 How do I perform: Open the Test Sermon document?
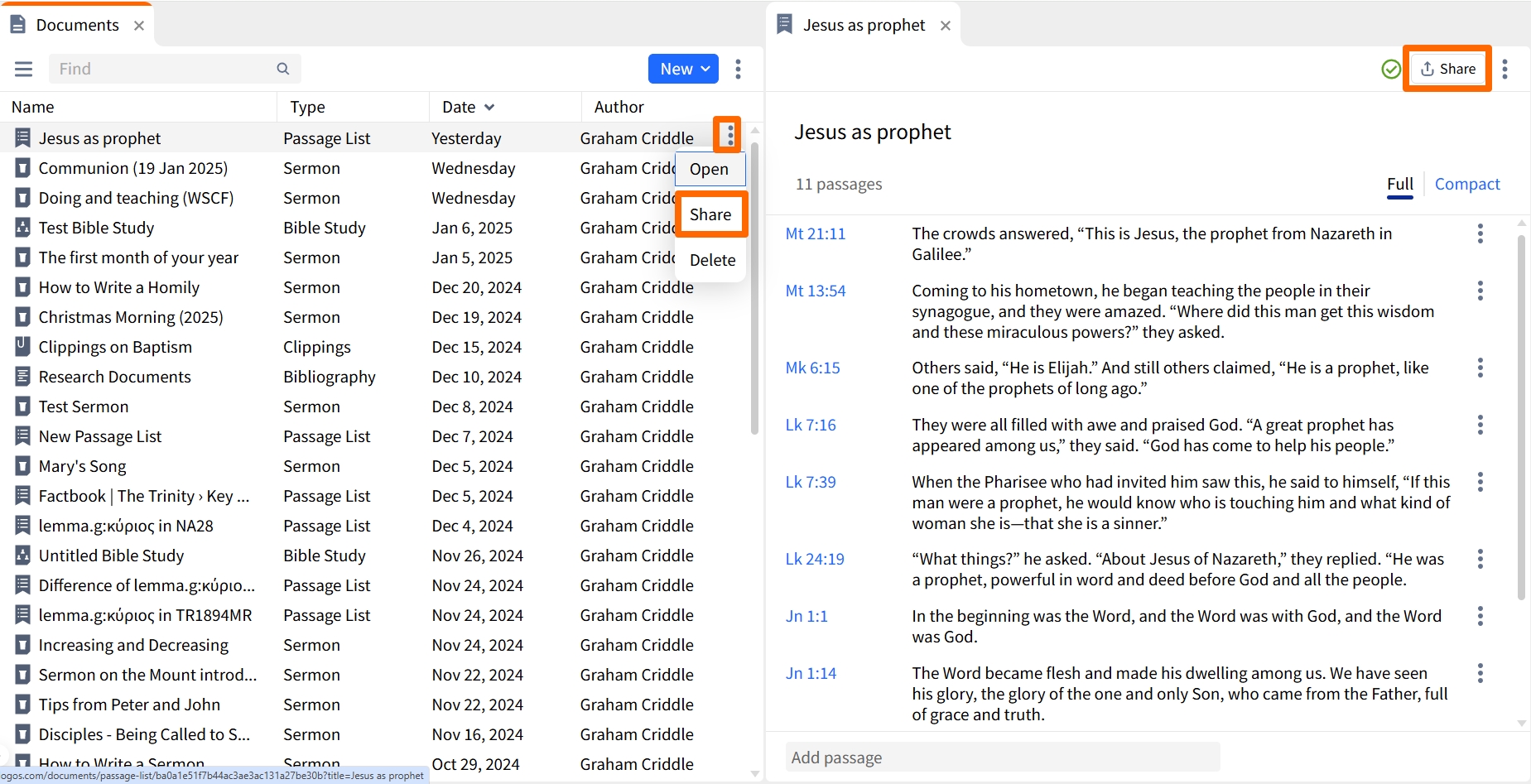(x=84, y=406)
